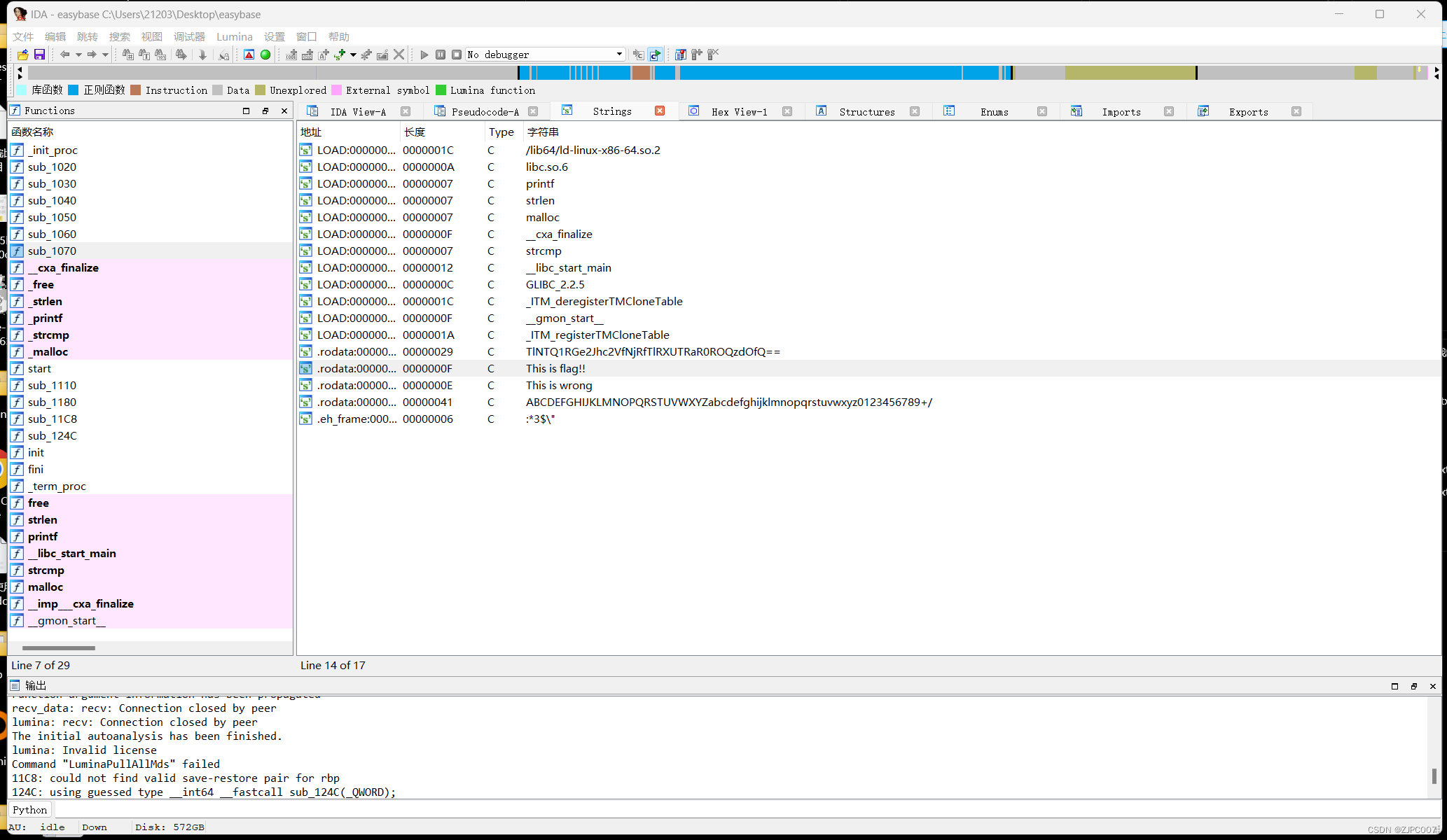Screen dimensions: 1447x840
Task: Select the string This is flag!!
Action: [x=556, y=368]
